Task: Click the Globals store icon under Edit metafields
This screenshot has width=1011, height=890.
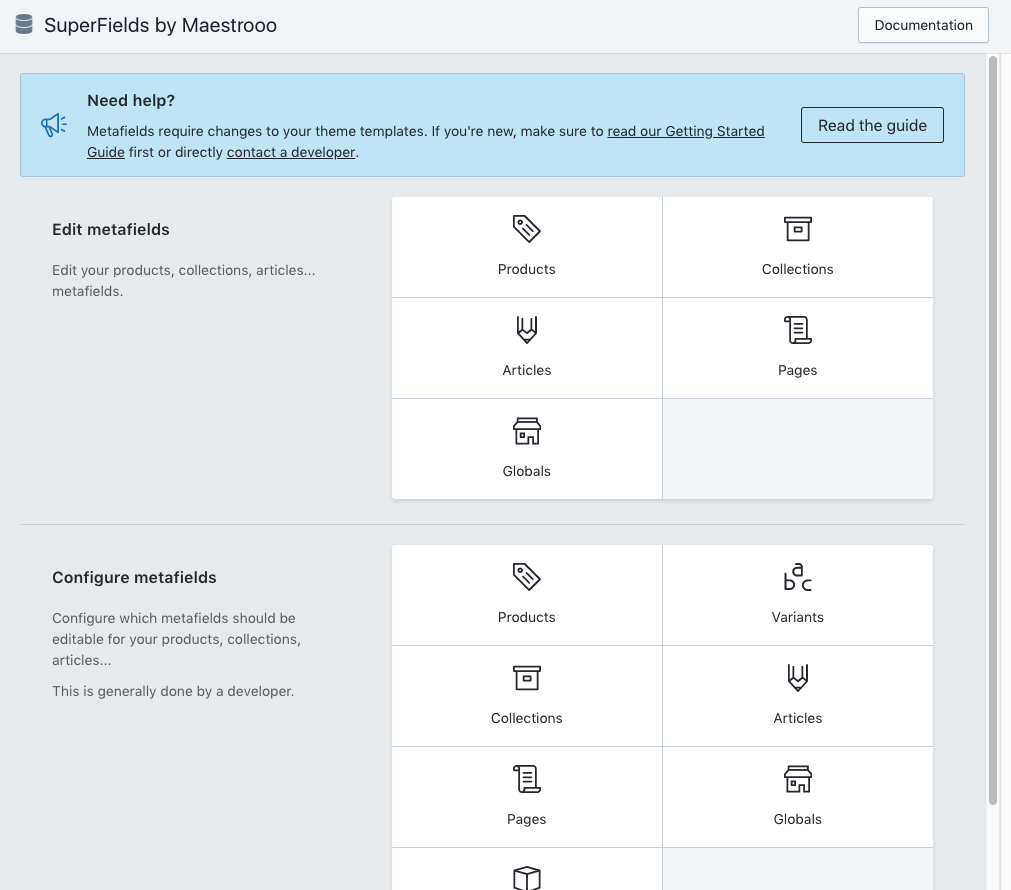Action: point(526,431)
